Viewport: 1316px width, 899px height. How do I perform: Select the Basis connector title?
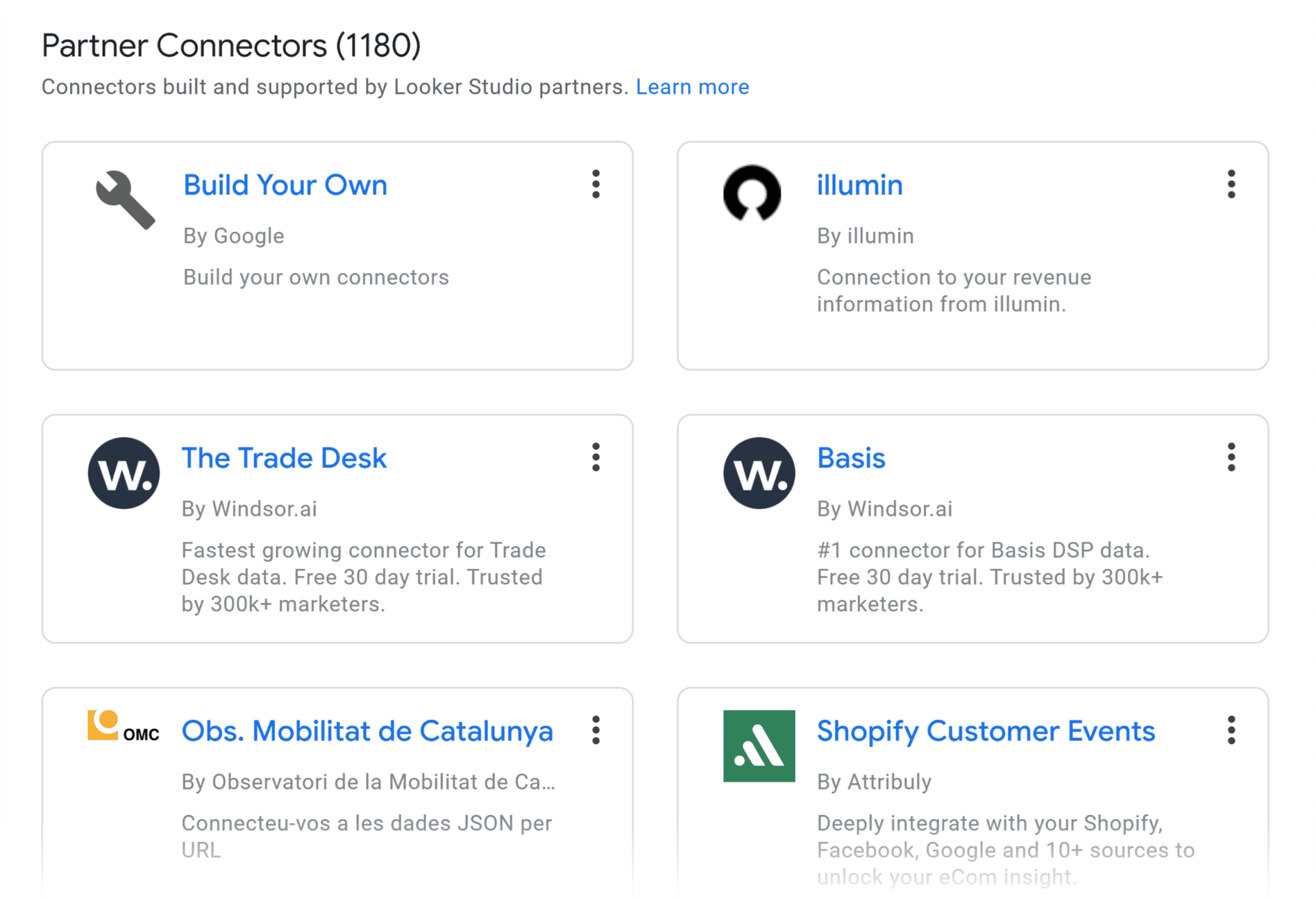point(851,458)
